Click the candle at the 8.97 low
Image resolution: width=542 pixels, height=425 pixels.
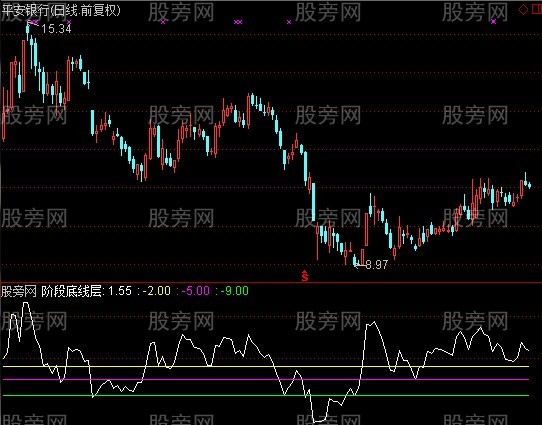(x=355, y=261)
